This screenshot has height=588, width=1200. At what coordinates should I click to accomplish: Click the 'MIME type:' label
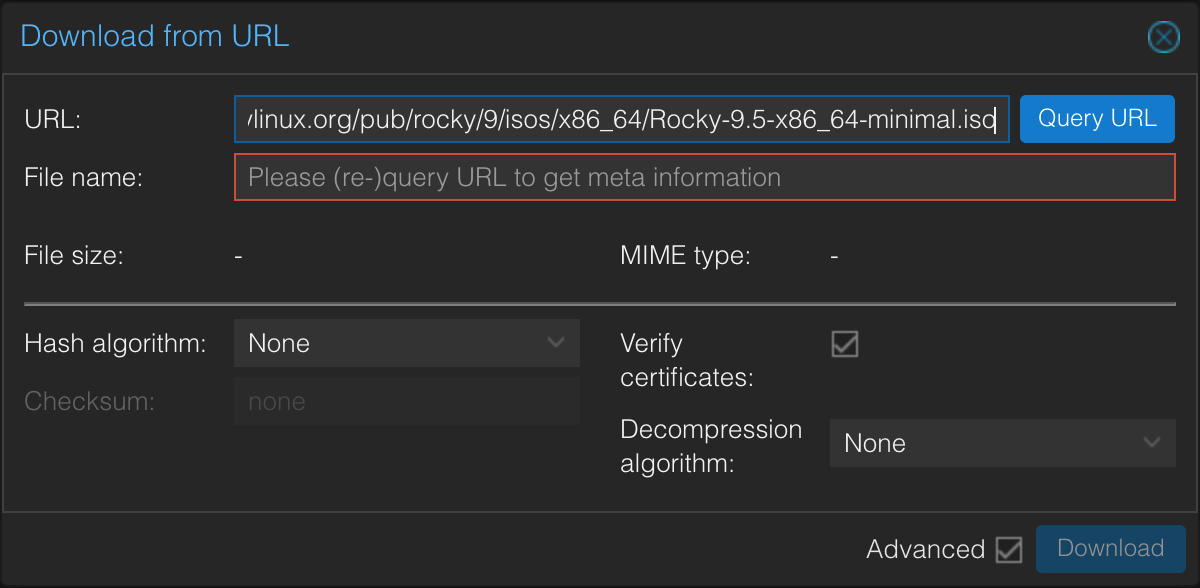[x=685, y=256]
